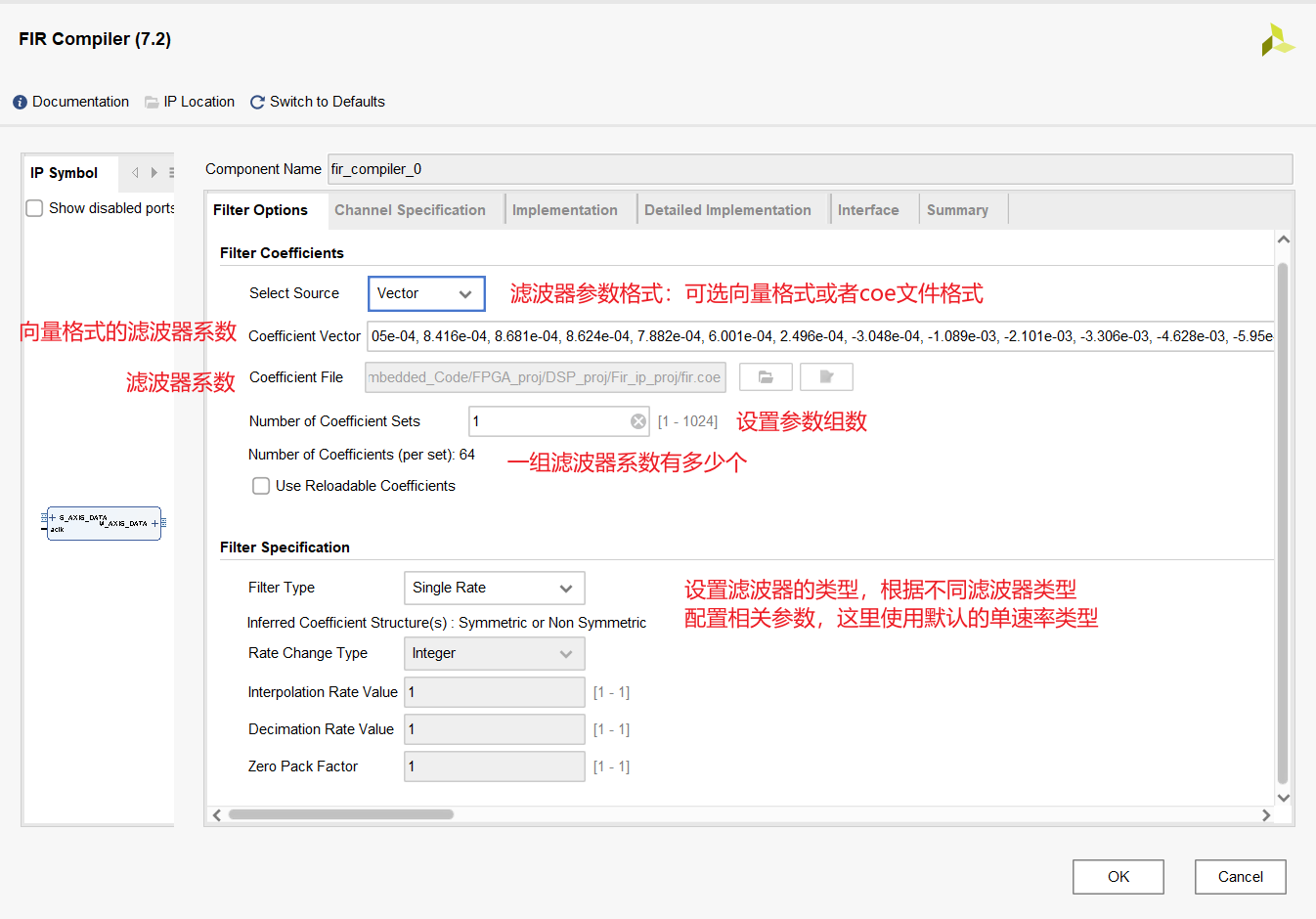1316x919 pixels.
Task: Click the IP Location folder icon
Action: pyautogui.click(x=152, y=102)
